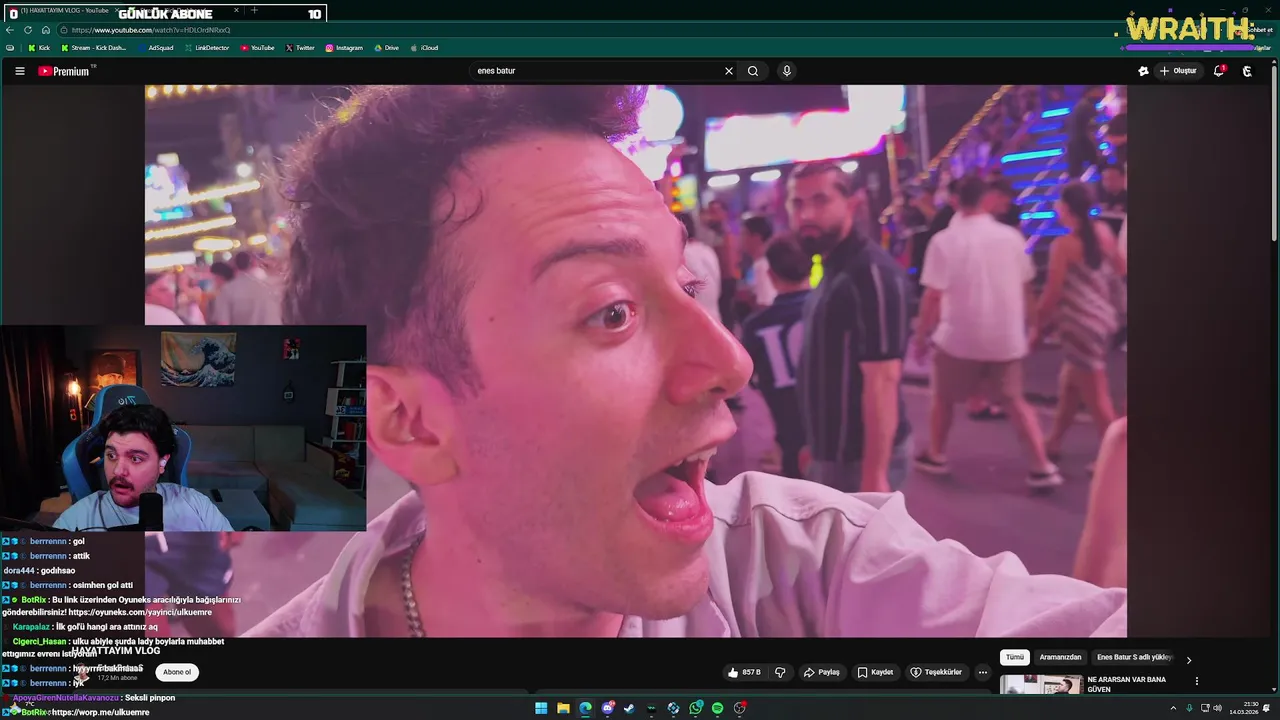Click the Abone ol subscribe button

[x=177, y=672]
